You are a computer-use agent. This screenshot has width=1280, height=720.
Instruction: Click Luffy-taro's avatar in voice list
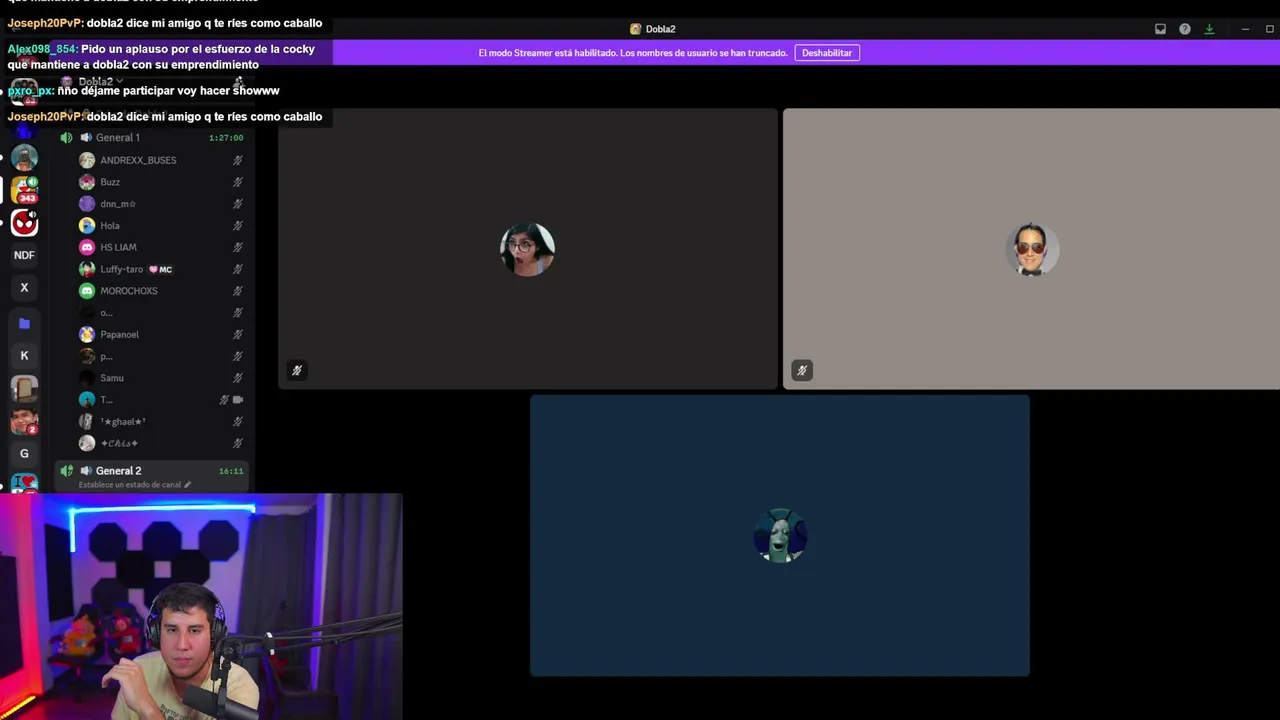[87, 269]
